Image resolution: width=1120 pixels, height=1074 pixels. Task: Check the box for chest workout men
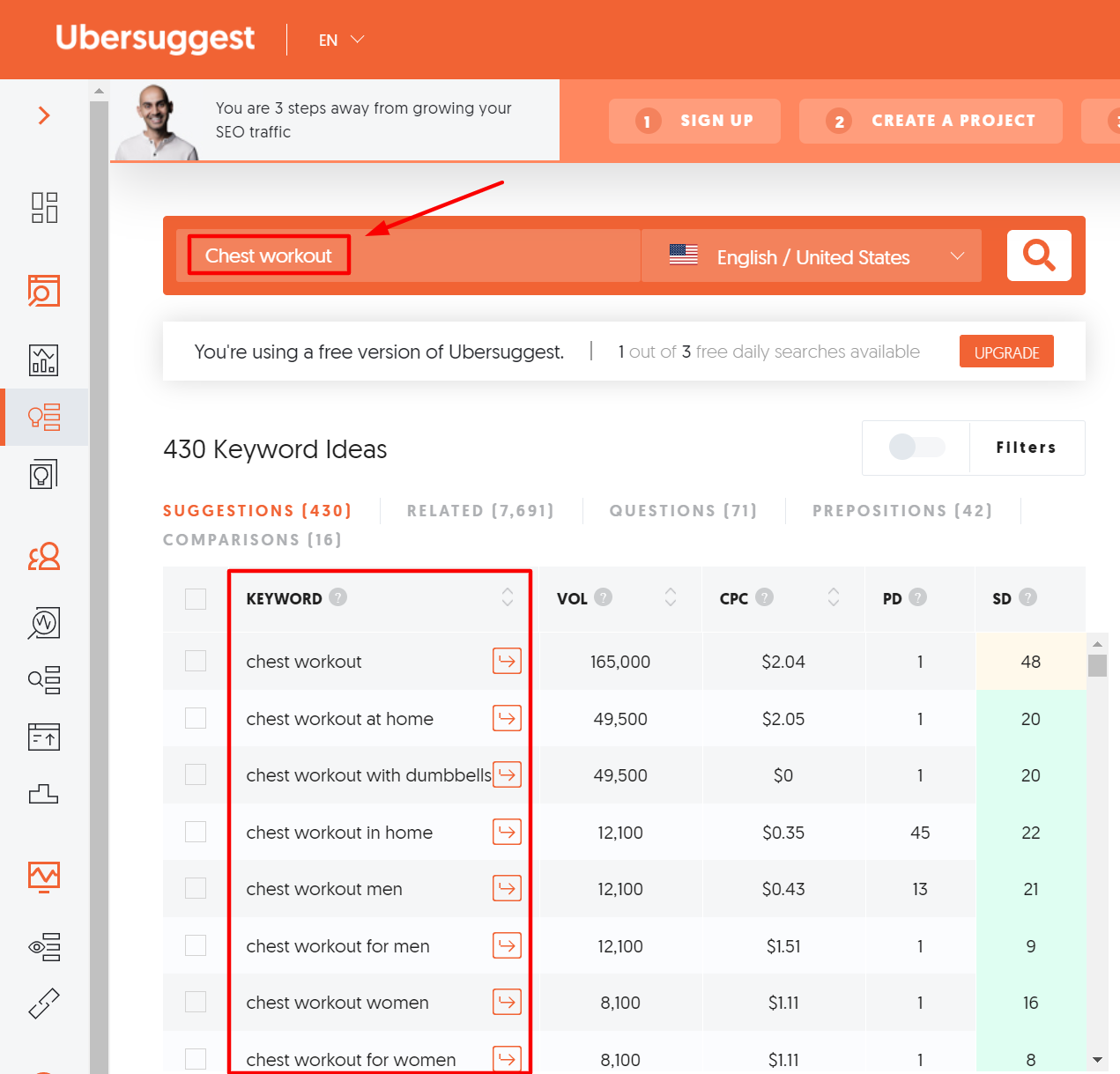(x=196, y=888)
